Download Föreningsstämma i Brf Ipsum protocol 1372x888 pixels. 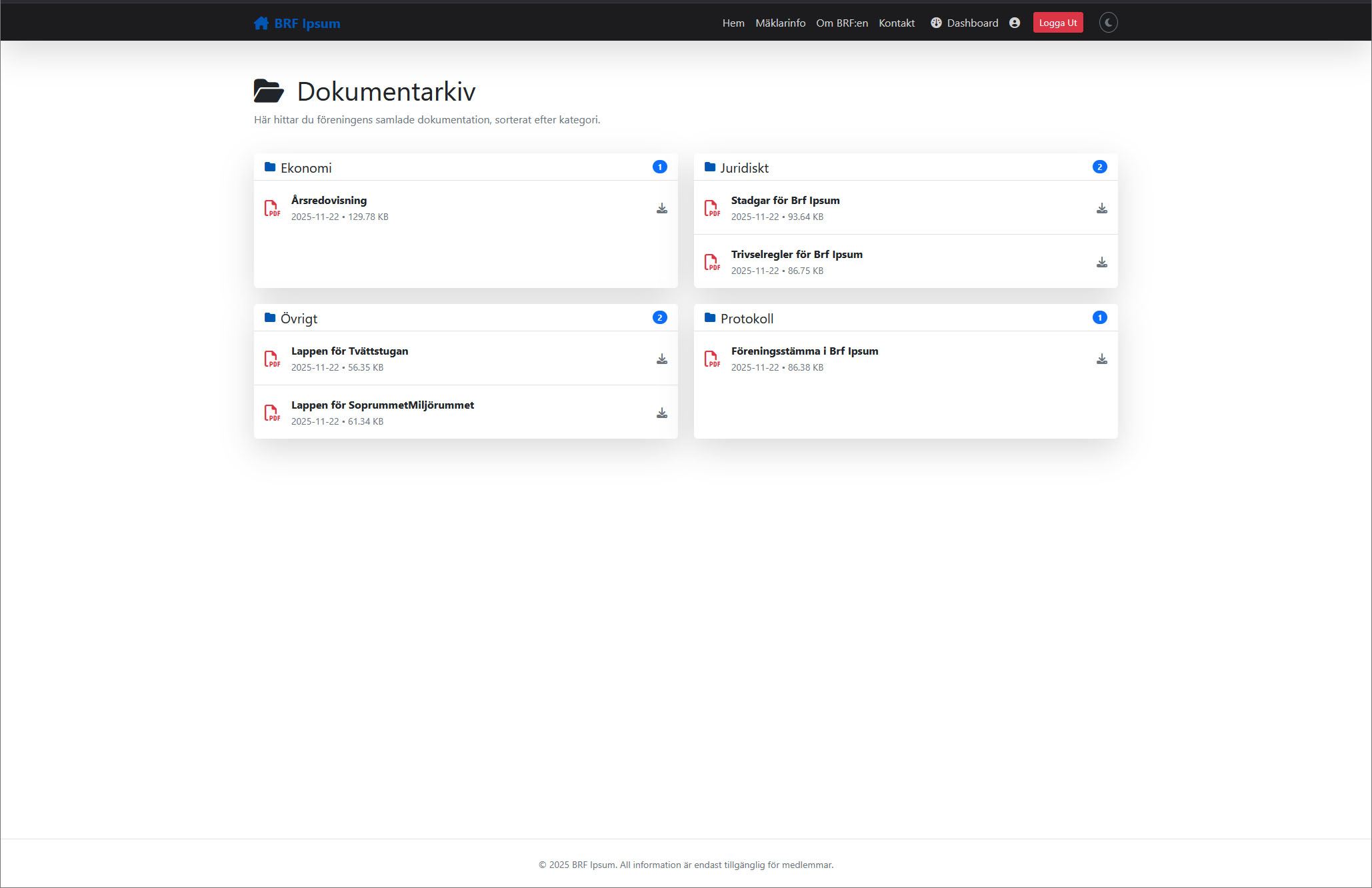click(x=1101, y=359)
